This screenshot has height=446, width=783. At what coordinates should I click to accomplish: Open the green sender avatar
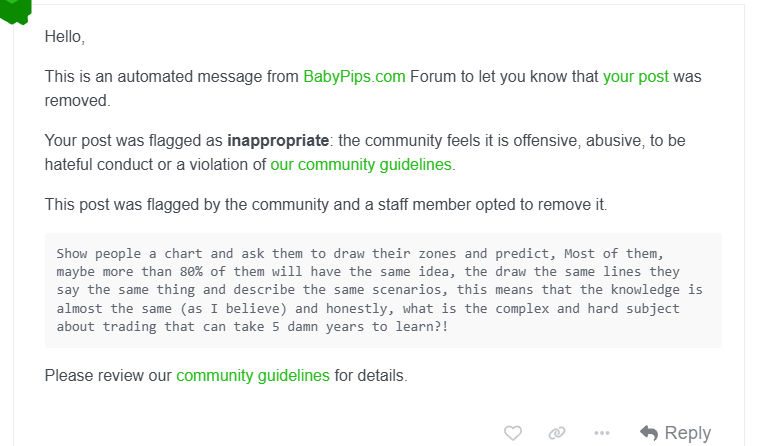click(15, 11)
